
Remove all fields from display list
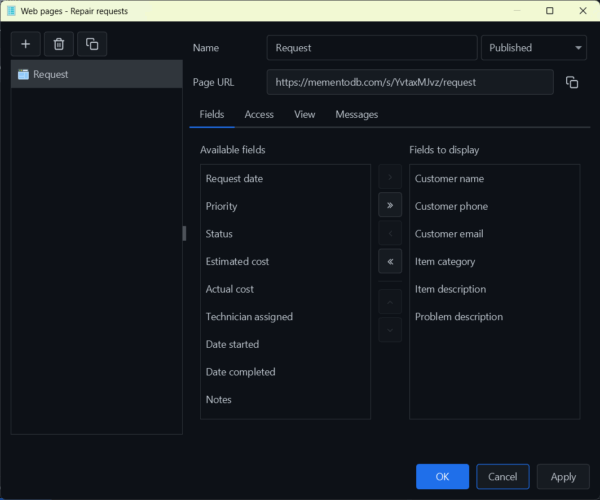390,261
